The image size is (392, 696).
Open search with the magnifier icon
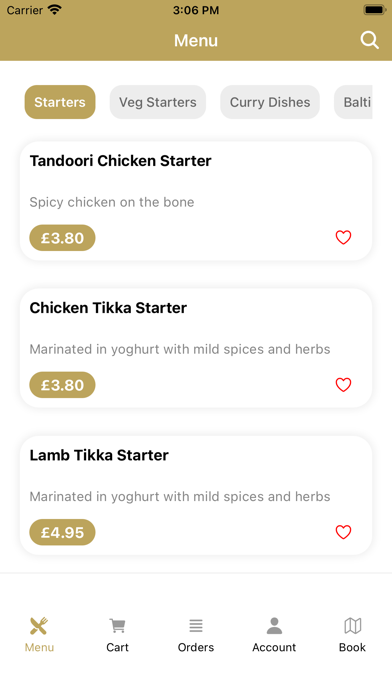(369, 40)
